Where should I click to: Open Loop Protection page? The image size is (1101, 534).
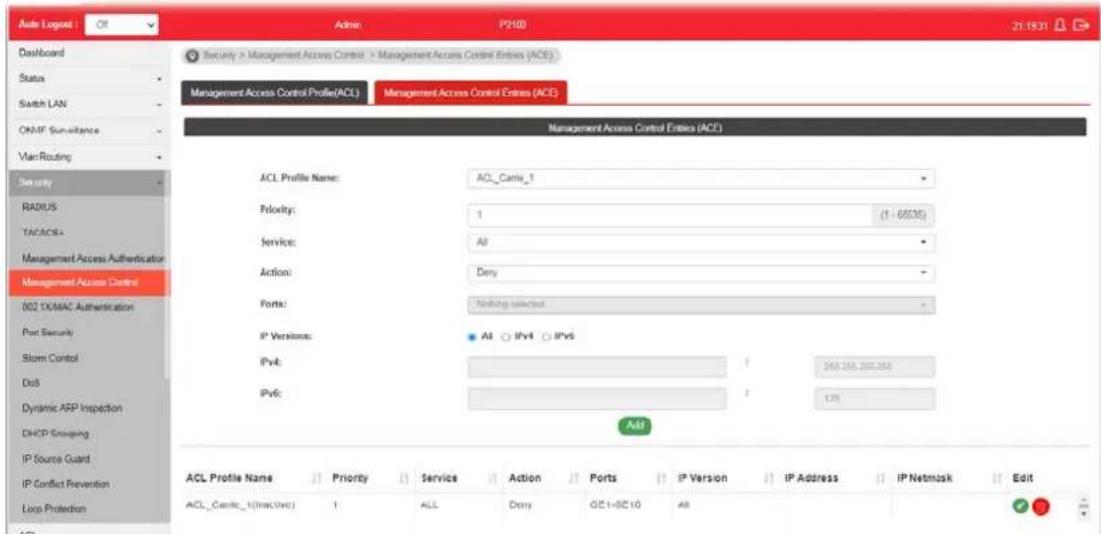point(54,509)
